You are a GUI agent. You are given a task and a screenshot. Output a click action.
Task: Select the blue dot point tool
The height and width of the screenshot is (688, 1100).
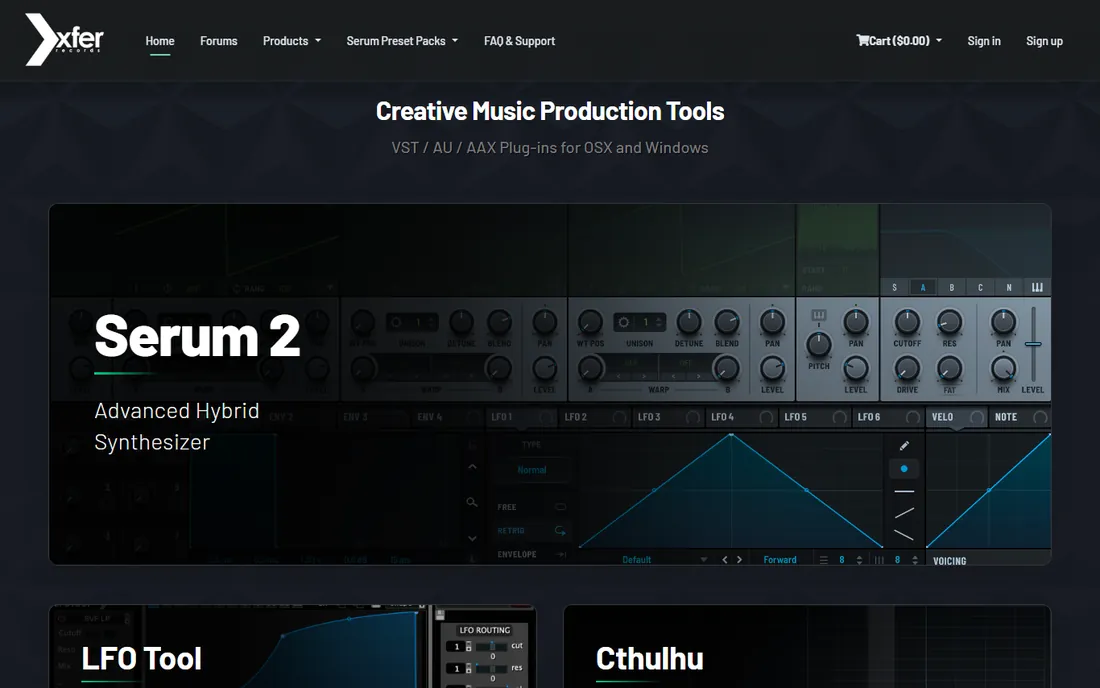point(904,468)
